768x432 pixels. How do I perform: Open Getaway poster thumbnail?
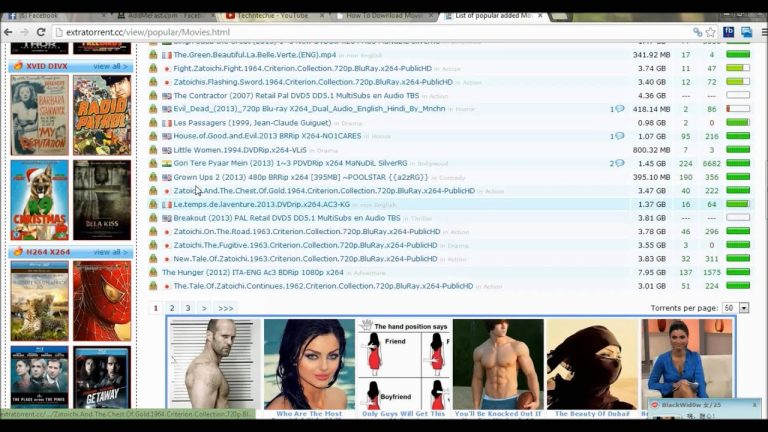pos(102,377)
